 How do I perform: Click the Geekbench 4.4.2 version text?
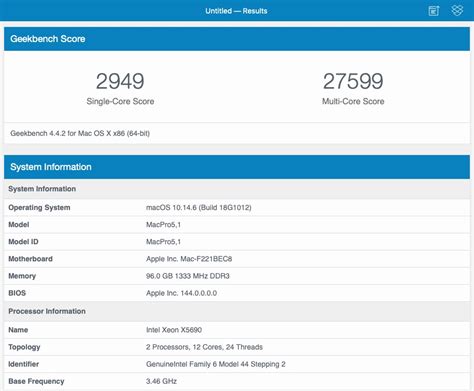tap(80, 133)
